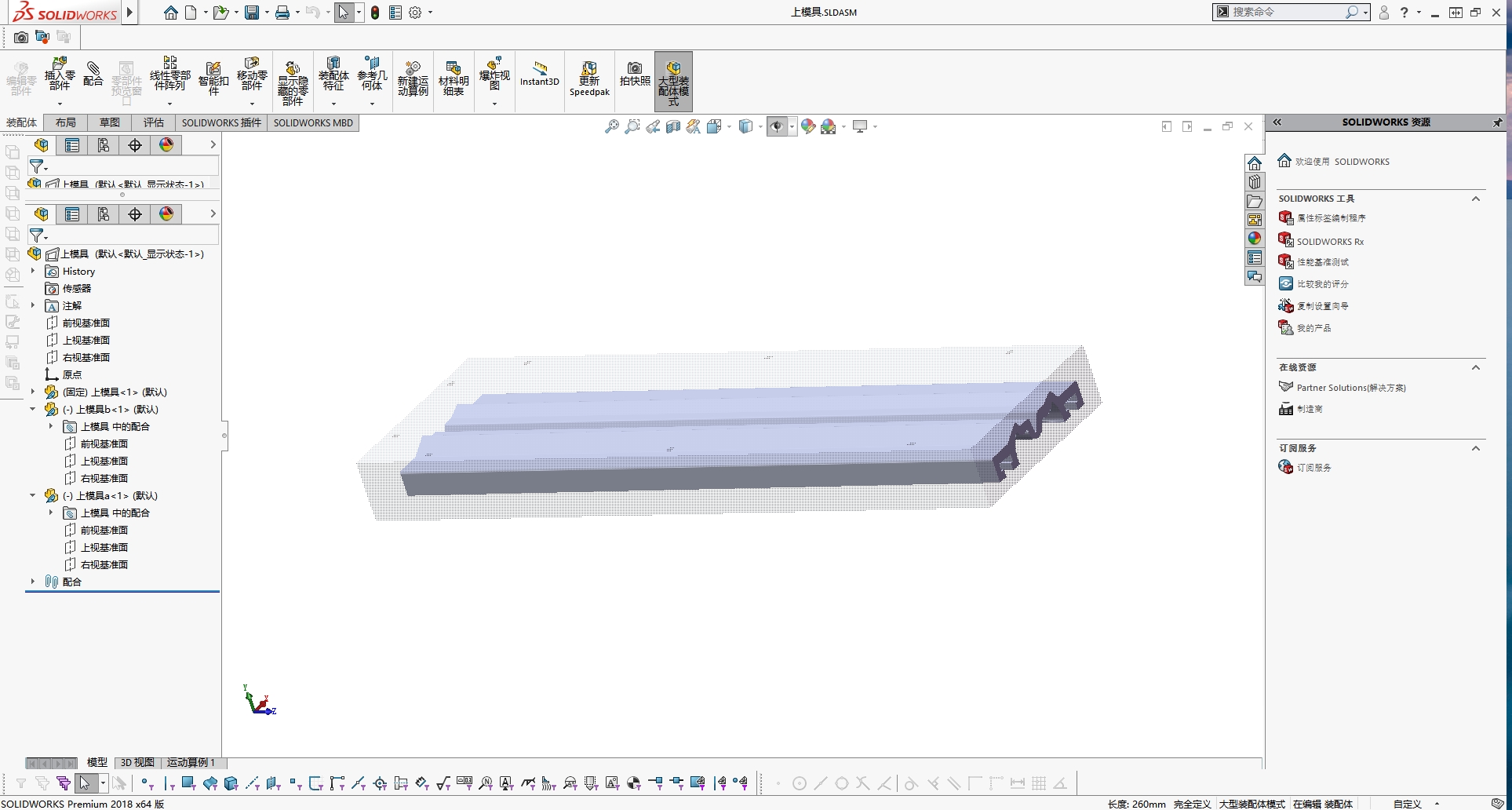1512x810 pixels.
Task: Toggle the filter faces icon in bottom toolbar
Action: [188, 783]
